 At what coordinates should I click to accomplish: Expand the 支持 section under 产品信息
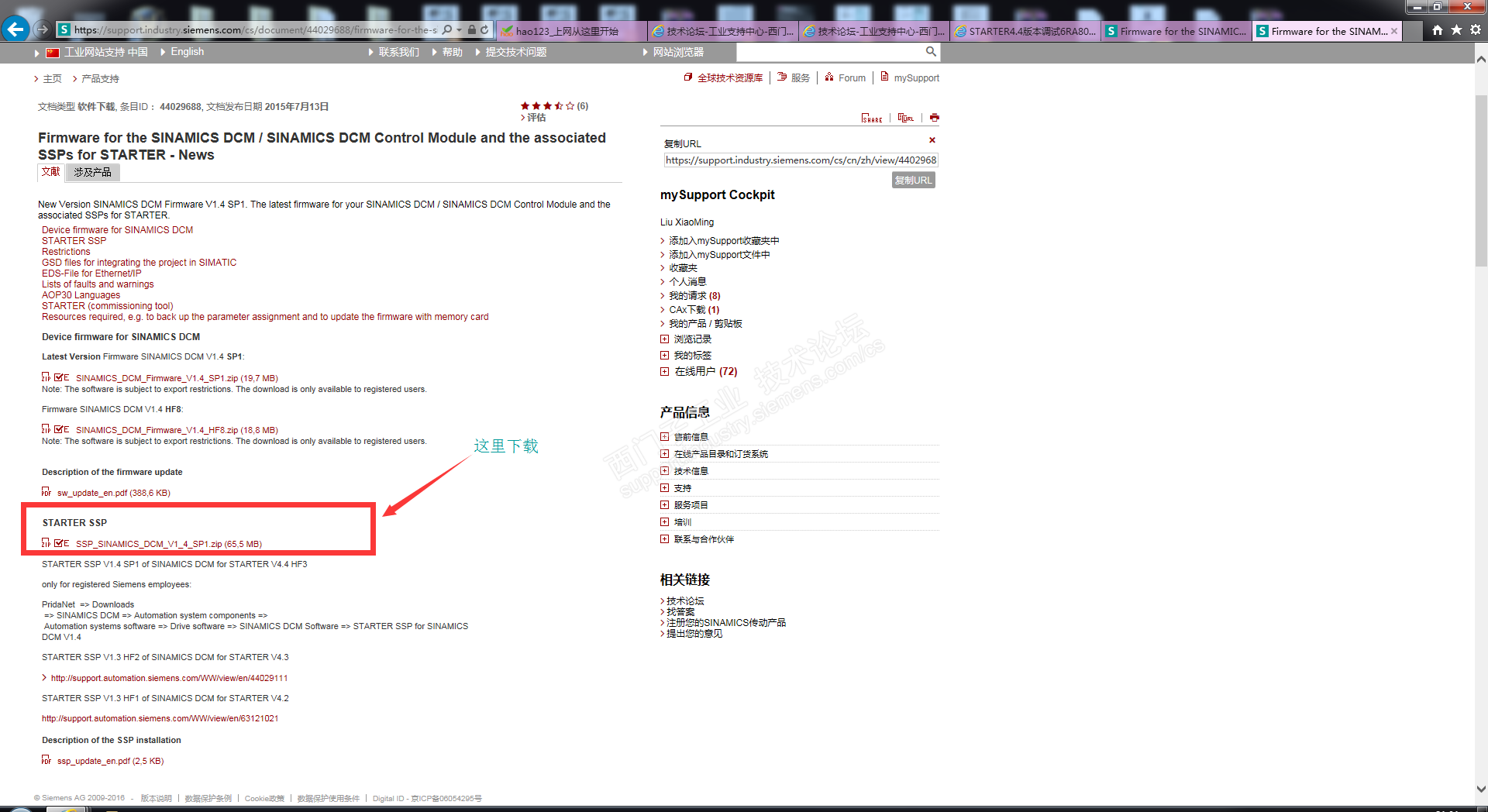[664, 487]
